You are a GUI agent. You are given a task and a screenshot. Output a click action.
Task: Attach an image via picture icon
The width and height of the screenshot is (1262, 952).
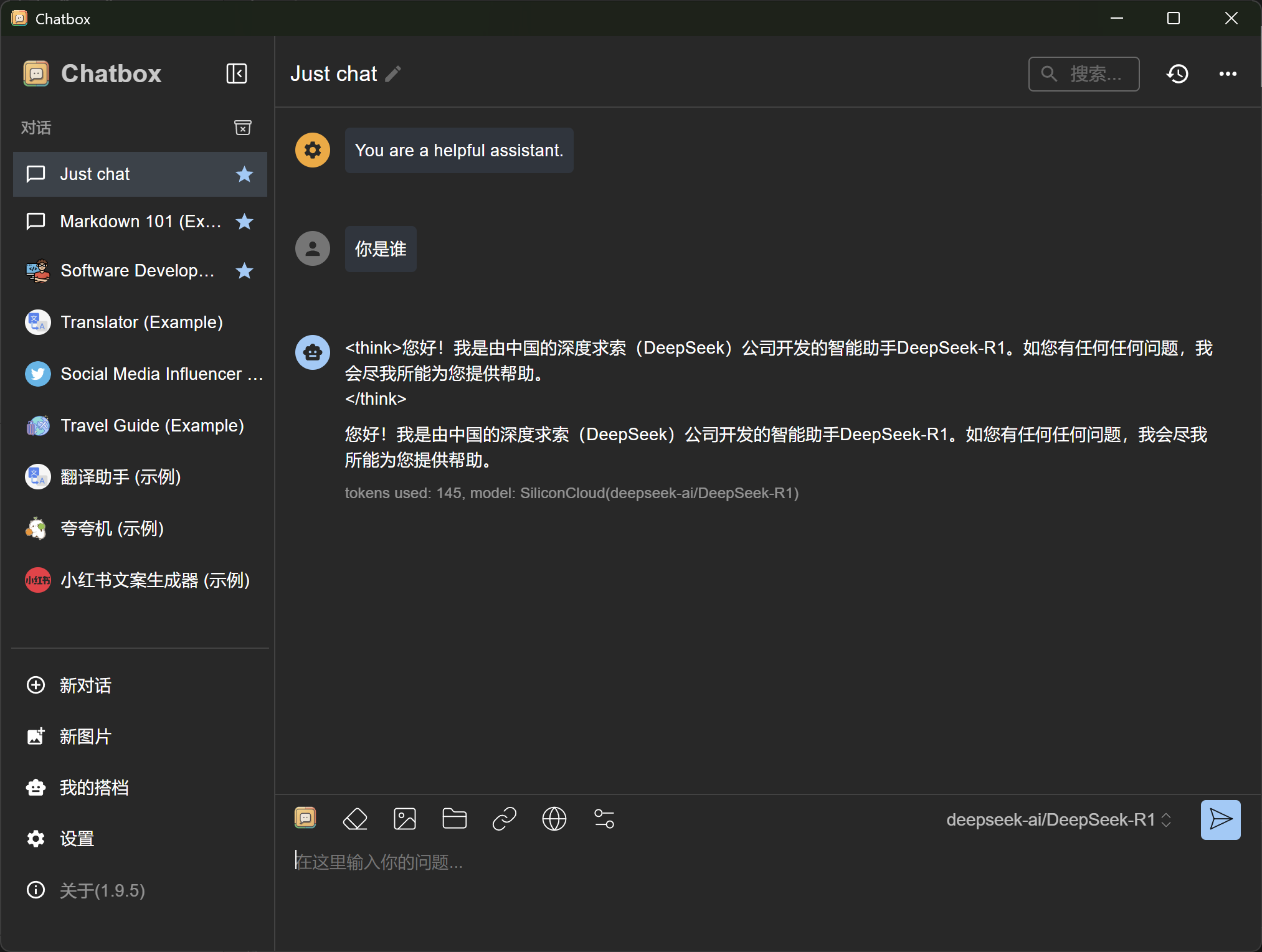coord(405,819)
